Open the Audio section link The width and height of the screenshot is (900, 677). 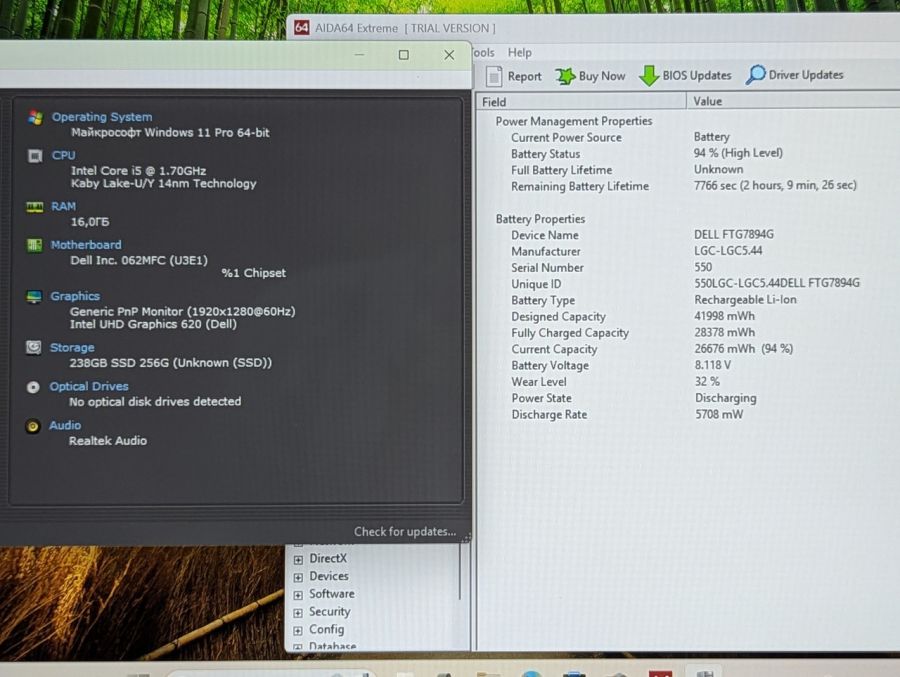65,425
